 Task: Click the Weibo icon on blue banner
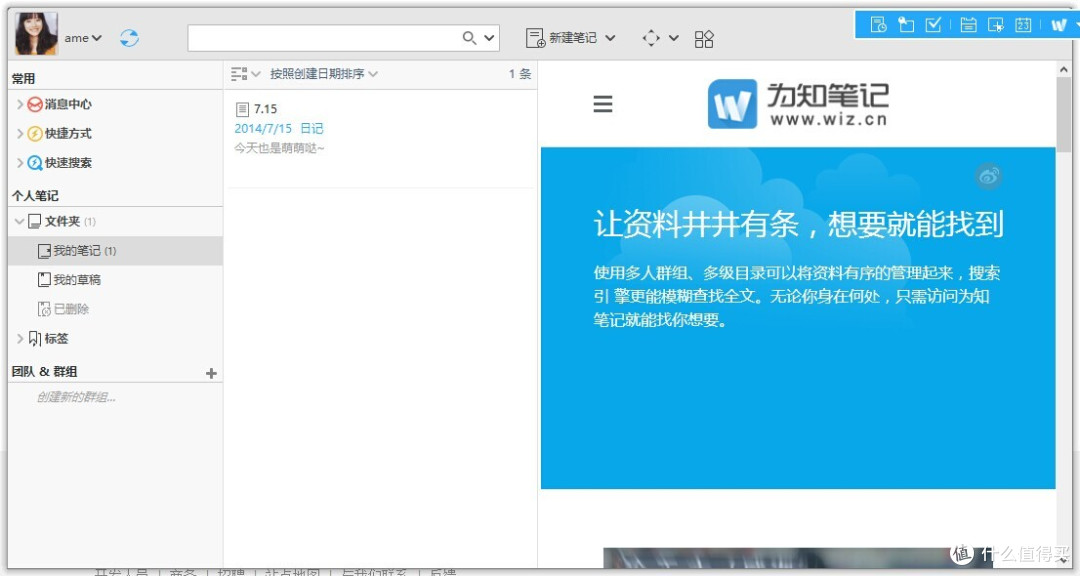tap(989, 176)
